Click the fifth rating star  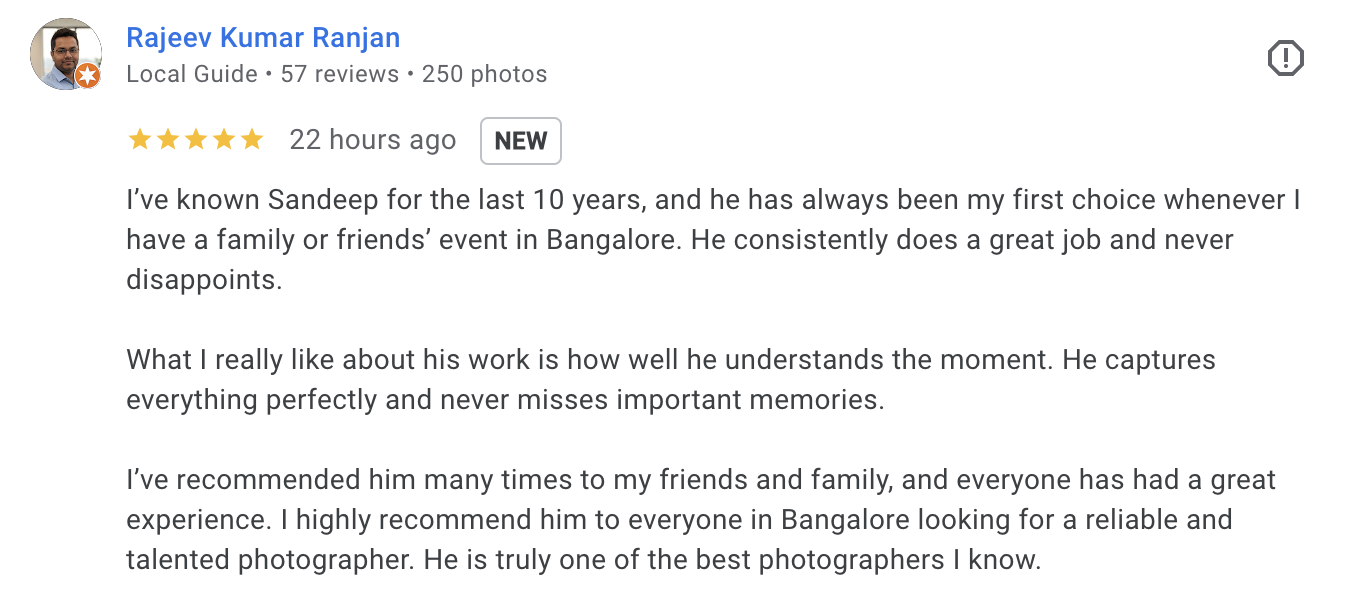tap(253, 140)
